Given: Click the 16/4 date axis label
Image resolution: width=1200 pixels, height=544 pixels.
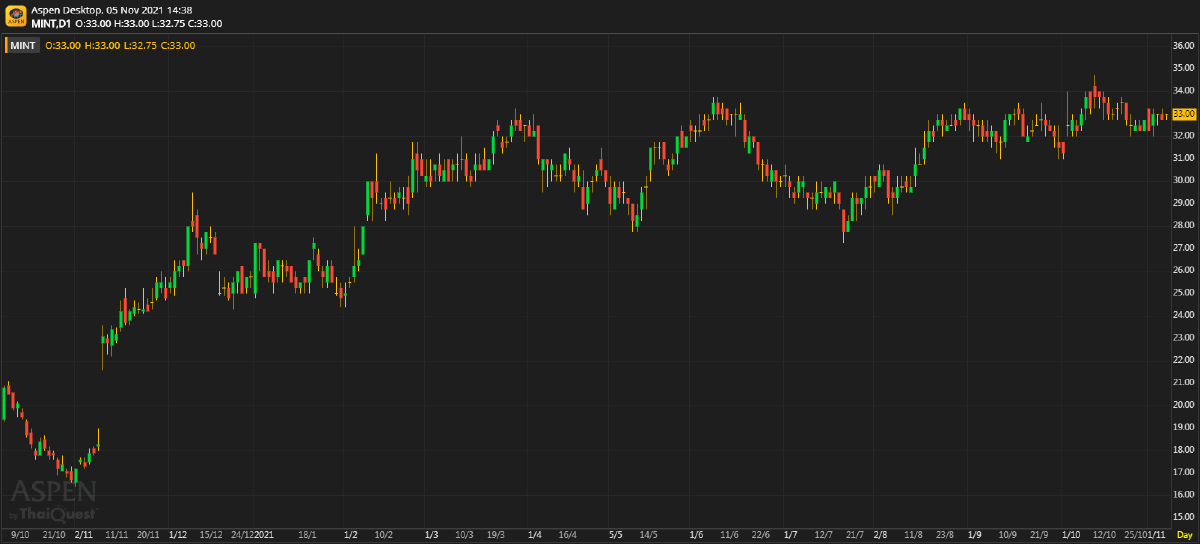Looking at the screenshot, I should 568,536.
